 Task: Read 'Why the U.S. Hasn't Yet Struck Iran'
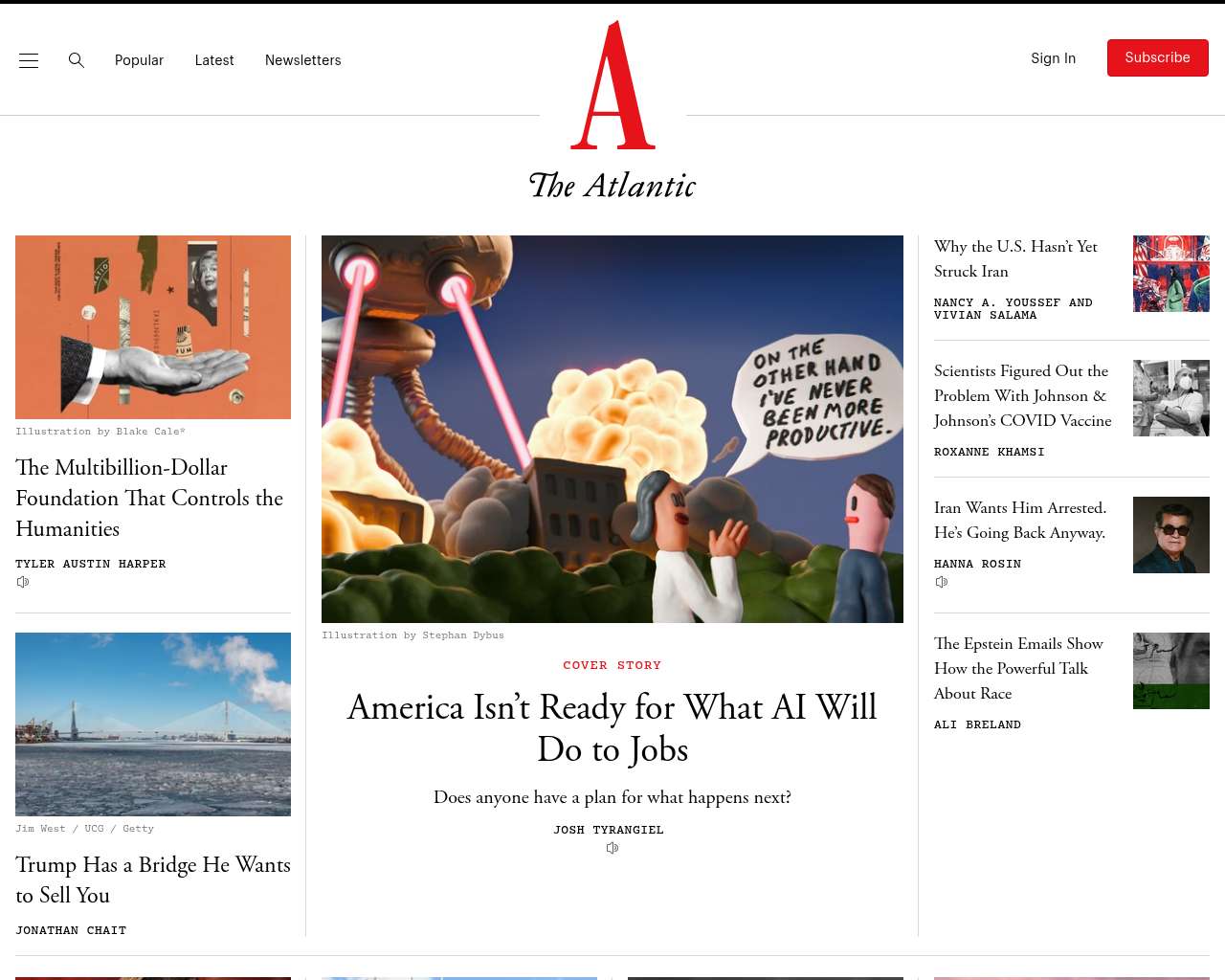pyautogui.click(x=1015, y=258)
